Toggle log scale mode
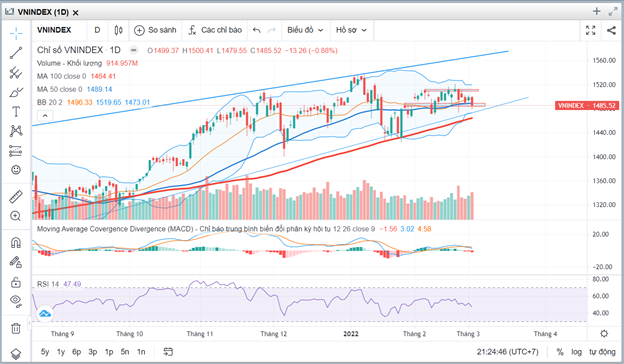Screen dimensions: 624x364 pos(576,352)
